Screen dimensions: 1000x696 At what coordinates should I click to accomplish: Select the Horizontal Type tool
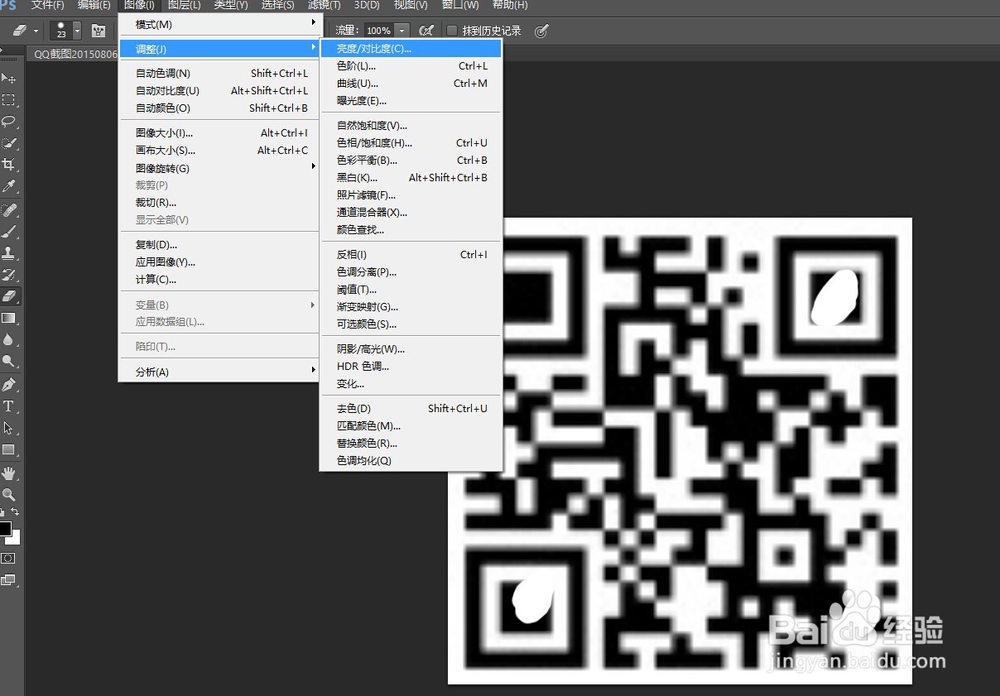pos(9,406)
